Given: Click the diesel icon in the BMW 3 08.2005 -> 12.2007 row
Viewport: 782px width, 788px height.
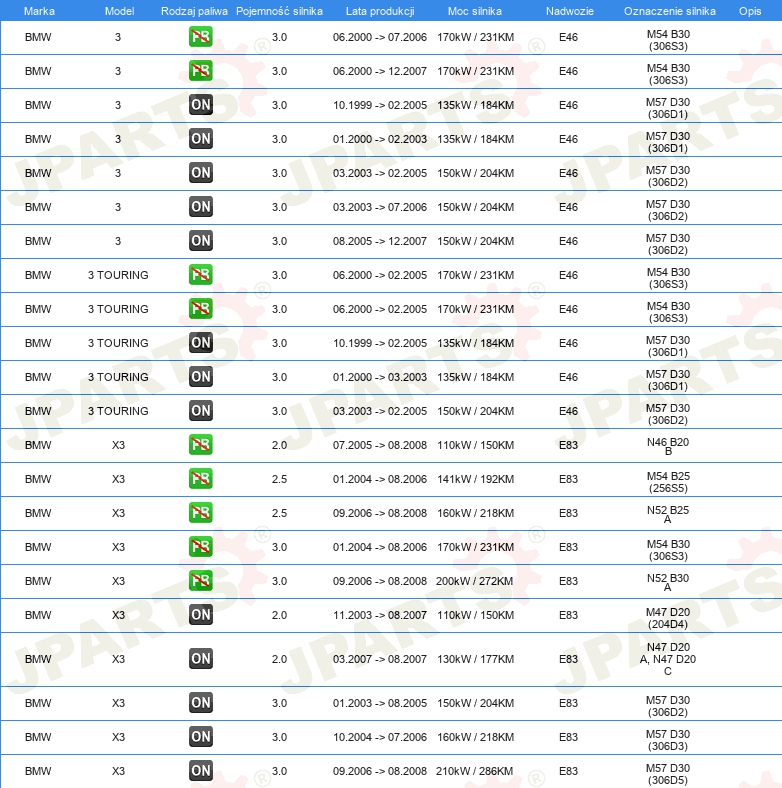Looking at the screenshot, I should pyautogui.click(x=201, y=241).
